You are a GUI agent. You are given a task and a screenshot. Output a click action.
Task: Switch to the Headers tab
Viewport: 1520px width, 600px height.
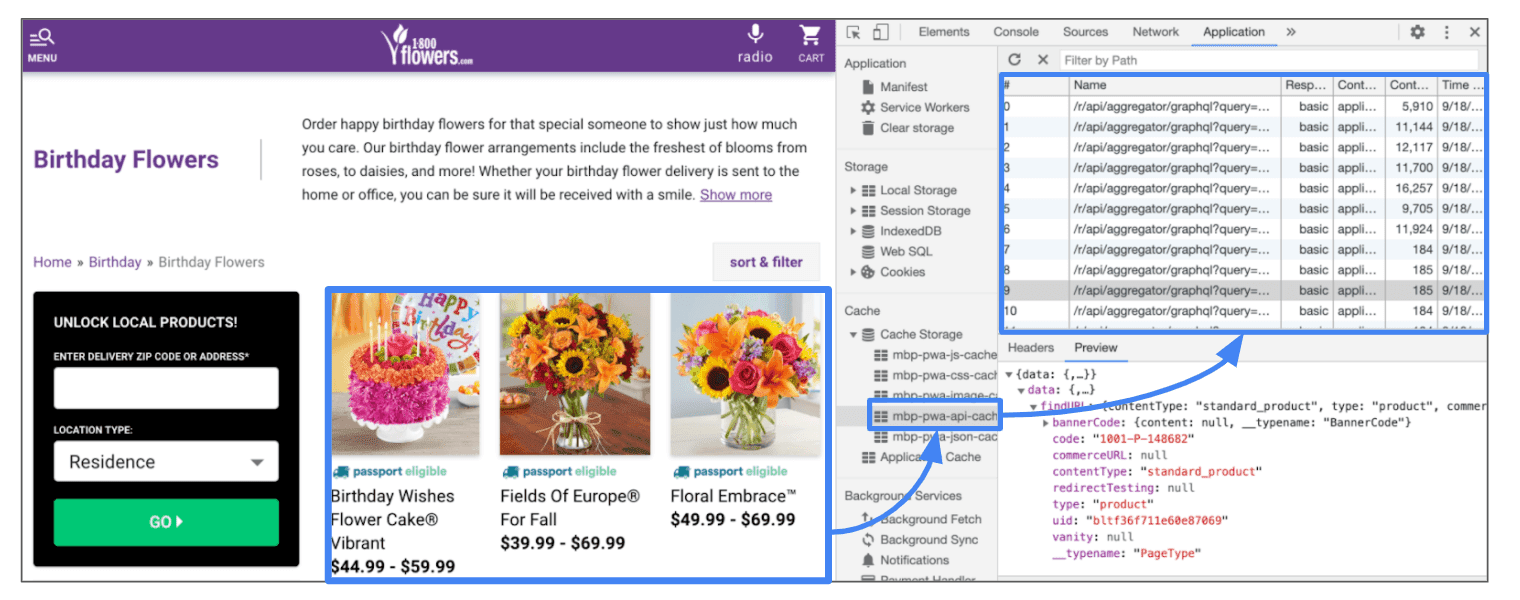(1030, 348)
